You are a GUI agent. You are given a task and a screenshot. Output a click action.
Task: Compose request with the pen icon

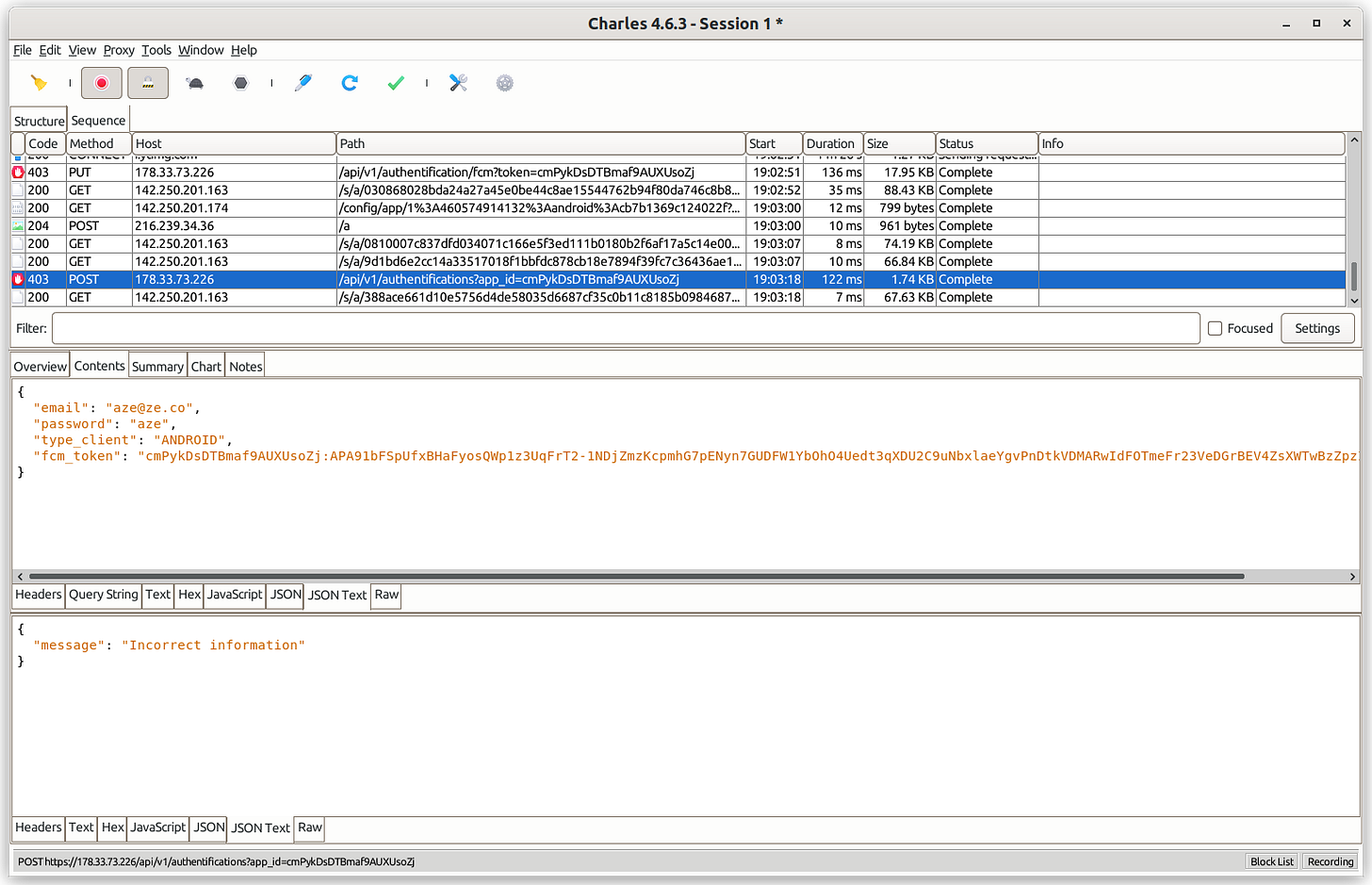click(x=303, y=83)
